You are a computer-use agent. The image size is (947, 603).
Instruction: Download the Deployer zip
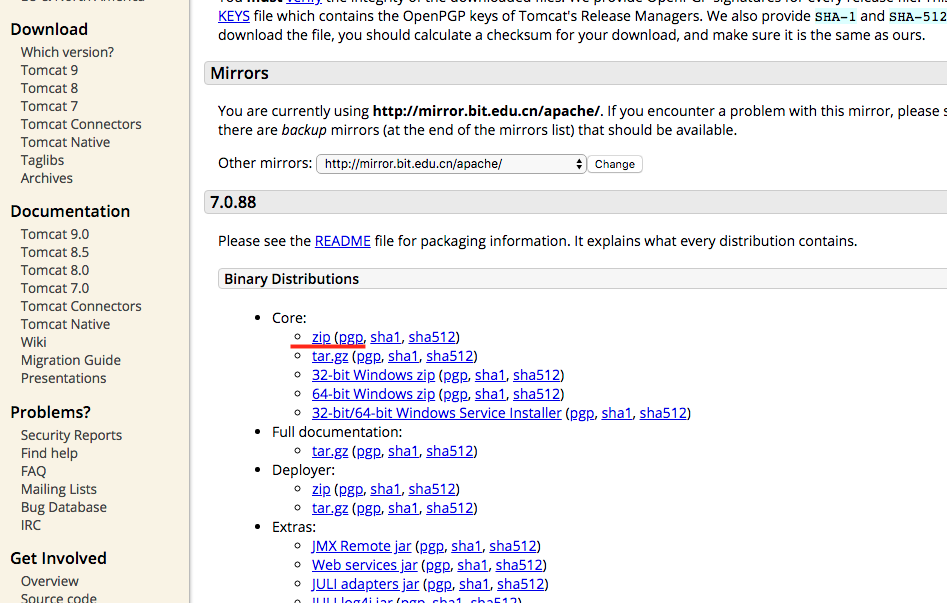[321, 489]
